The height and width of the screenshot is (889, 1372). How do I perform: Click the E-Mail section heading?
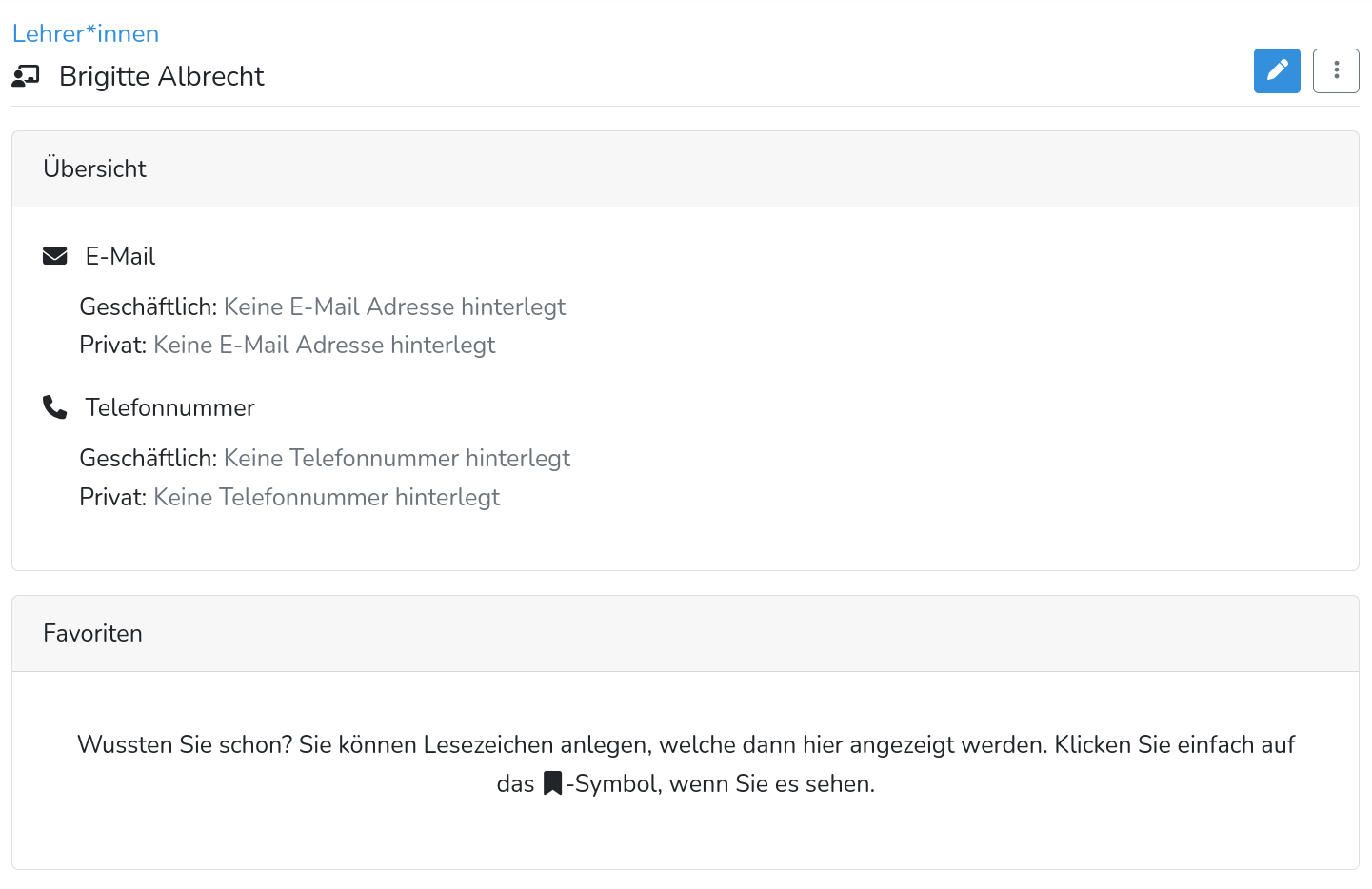tap(120, 256)
